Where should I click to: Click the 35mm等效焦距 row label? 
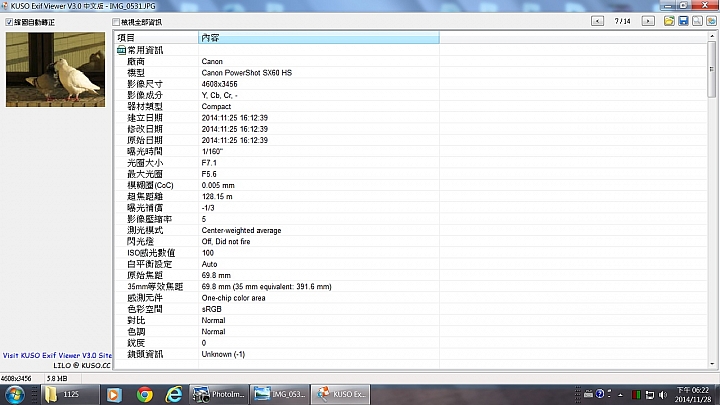pos(155,287)
